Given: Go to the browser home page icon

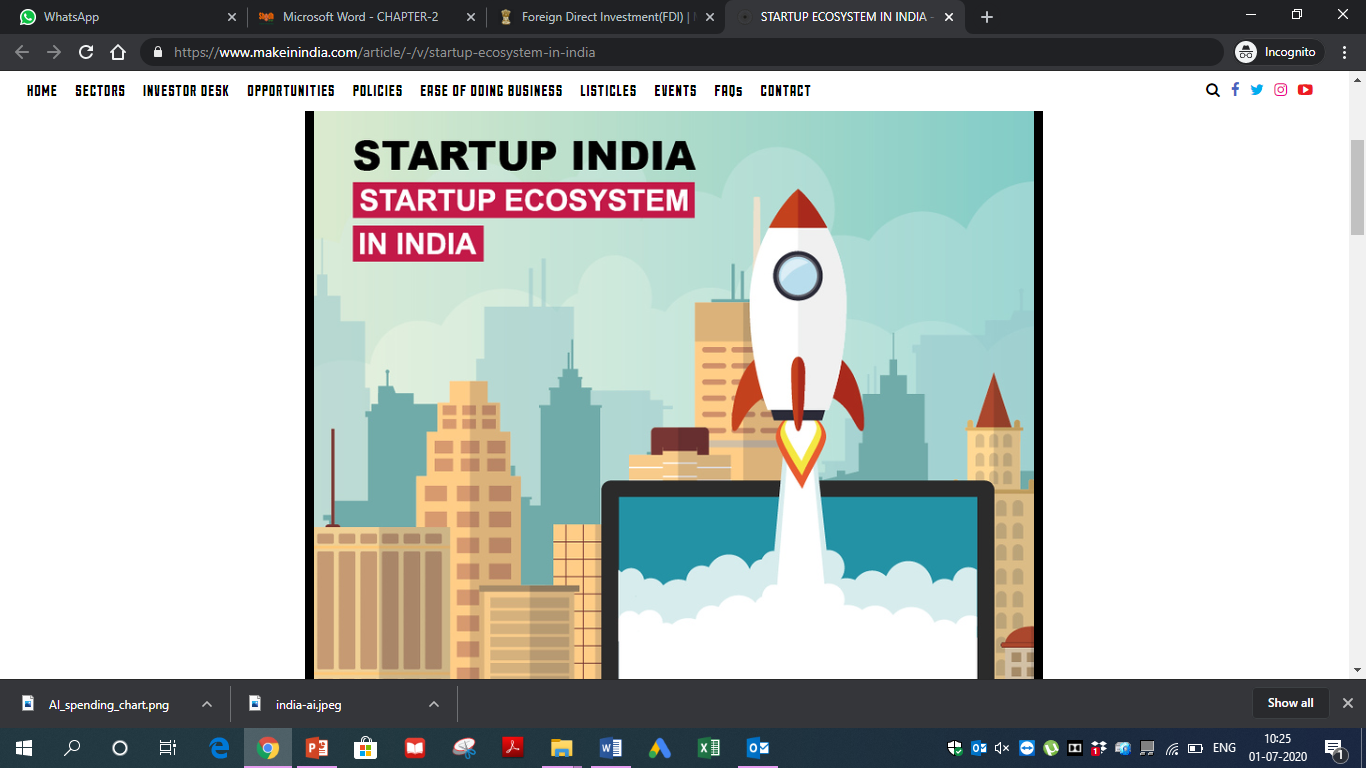Looking at the screenshot, I should [x=118, y=52].
